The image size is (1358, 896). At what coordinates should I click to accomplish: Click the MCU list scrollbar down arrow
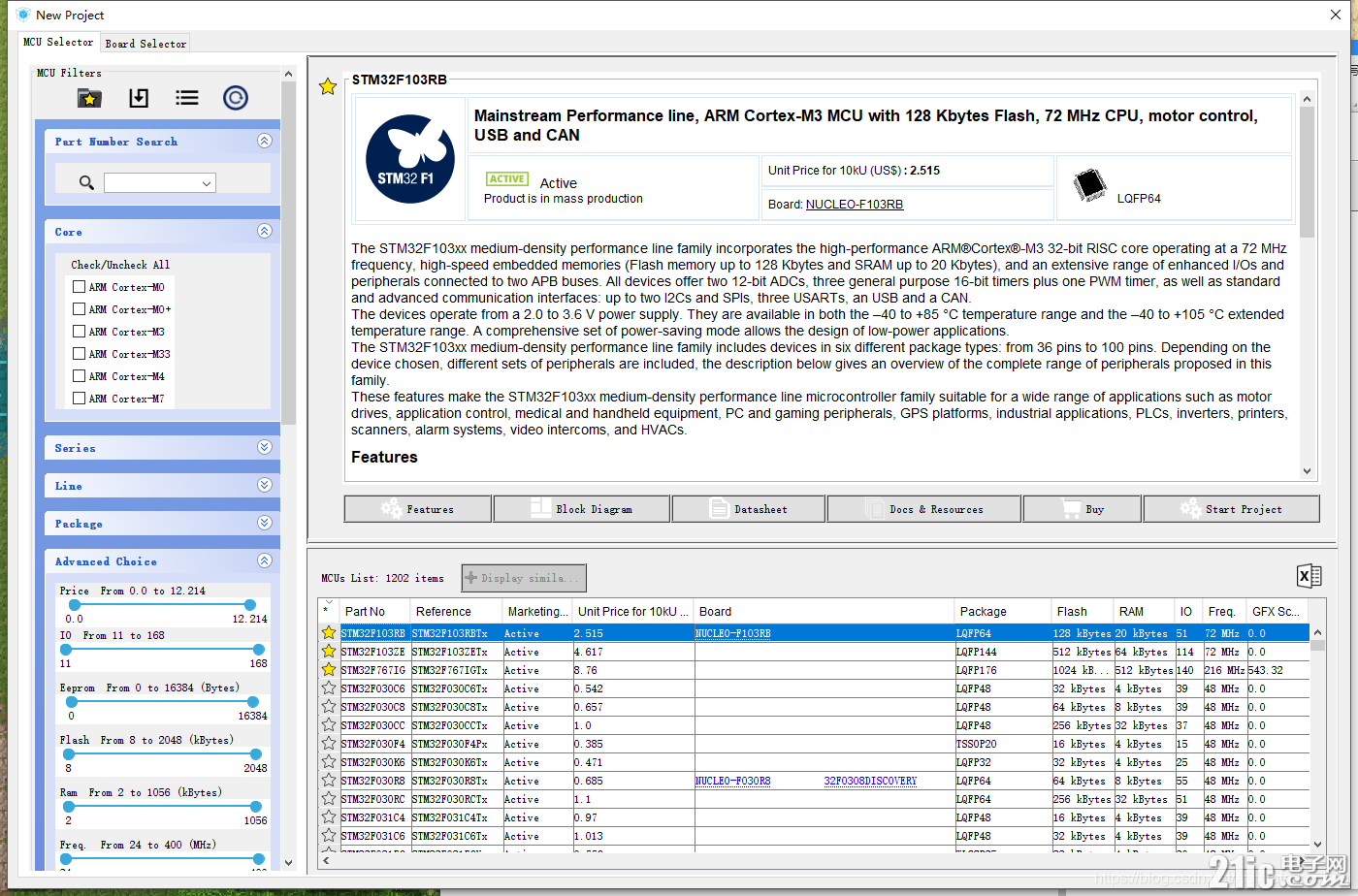[1317, 845]
